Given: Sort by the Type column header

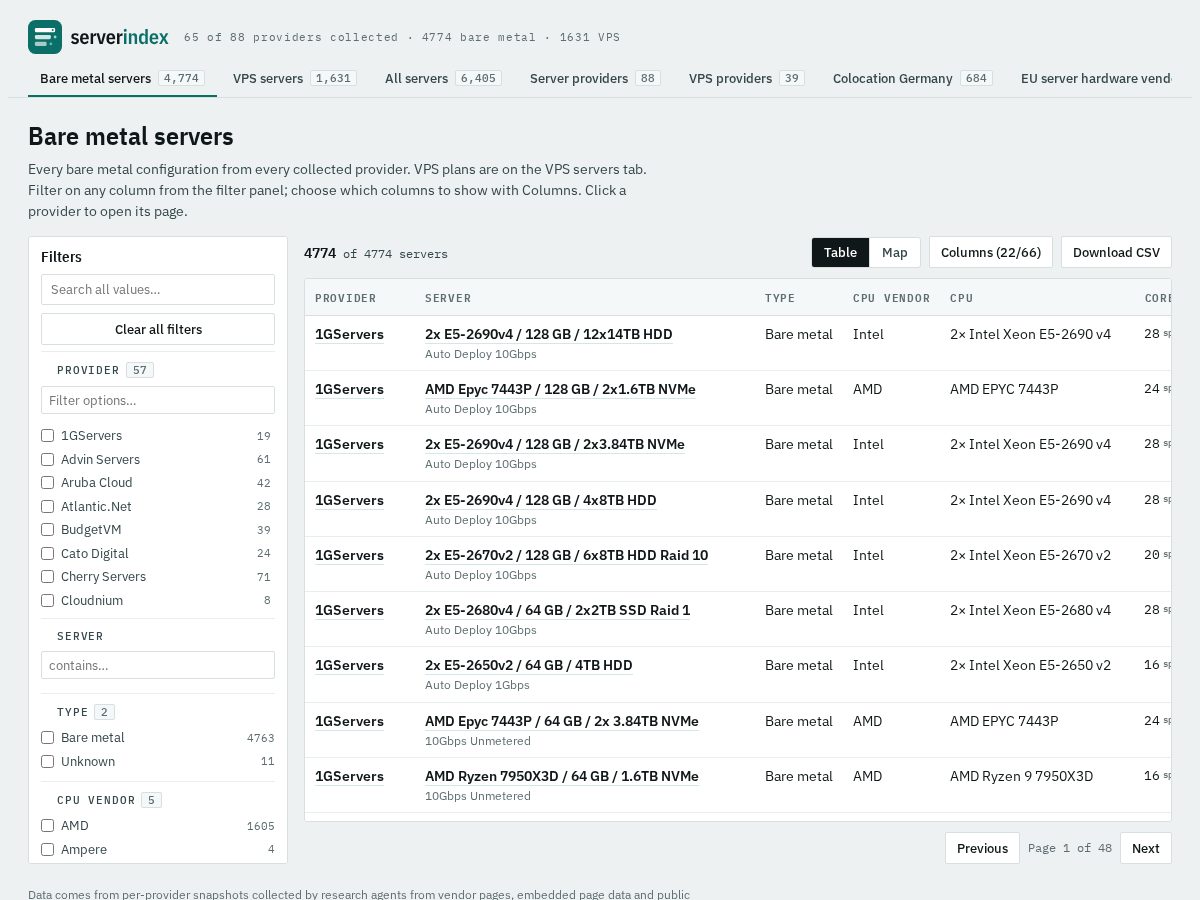Looking at the screenshot, I should 780,298.
